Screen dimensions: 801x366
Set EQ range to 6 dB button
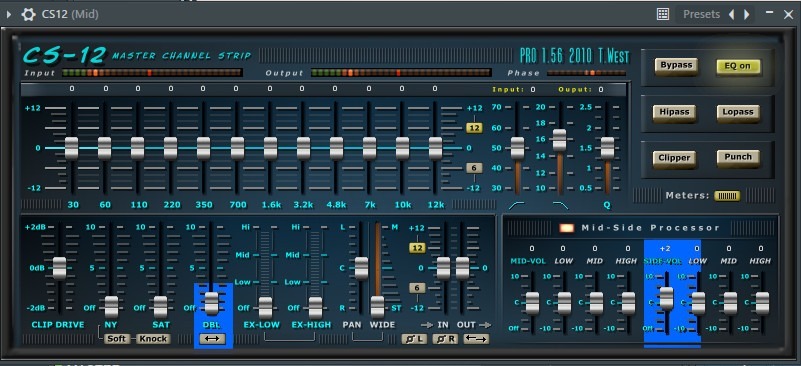point(474,168)
